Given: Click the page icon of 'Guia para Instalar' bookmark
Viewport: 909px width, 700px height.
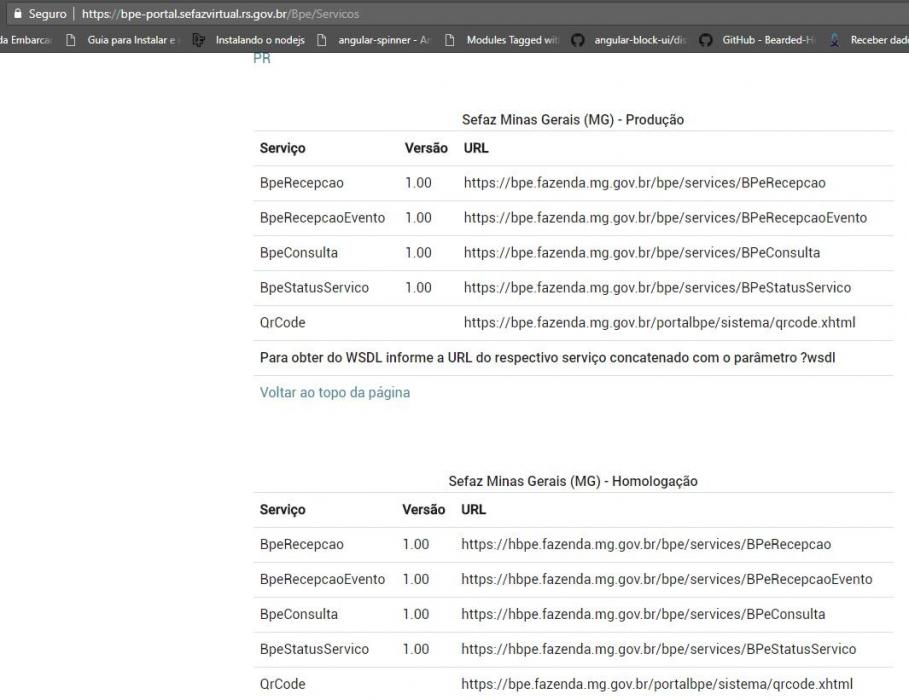Looking at the screenshot, I should [x=71, y=40].
